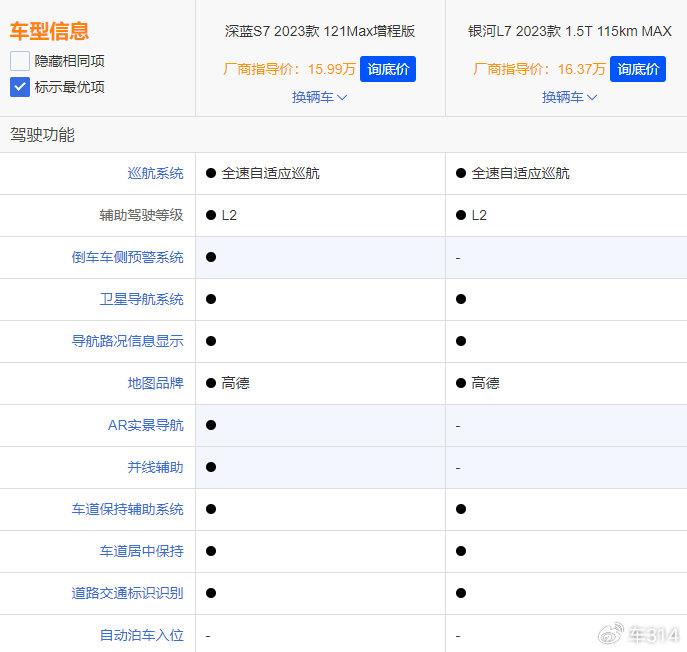Click 银河L7 dot in 车道居中保持 row
The height and width of the screenshot is (652, 687).
[x=460, y=551]
